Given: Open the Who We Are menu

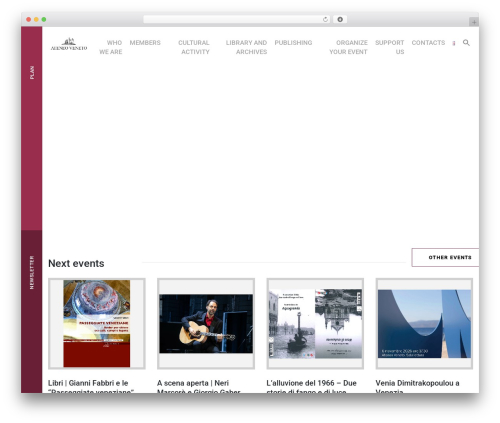Looking at the screenshot, I should tap(111, 47).
